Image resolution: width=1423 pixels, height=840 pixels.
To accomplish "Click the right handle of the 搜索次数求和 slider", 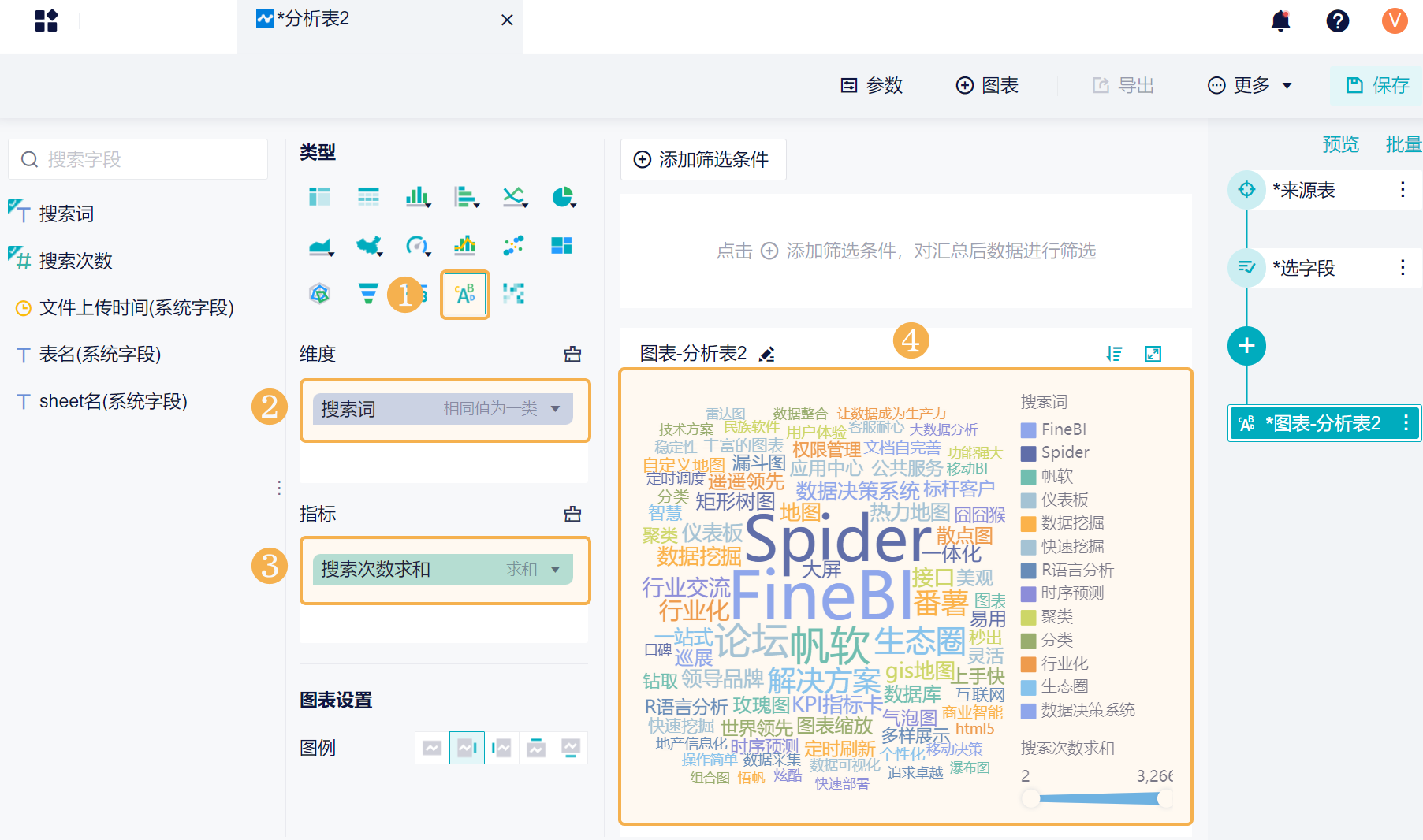I will click(x=1164, y=799).
